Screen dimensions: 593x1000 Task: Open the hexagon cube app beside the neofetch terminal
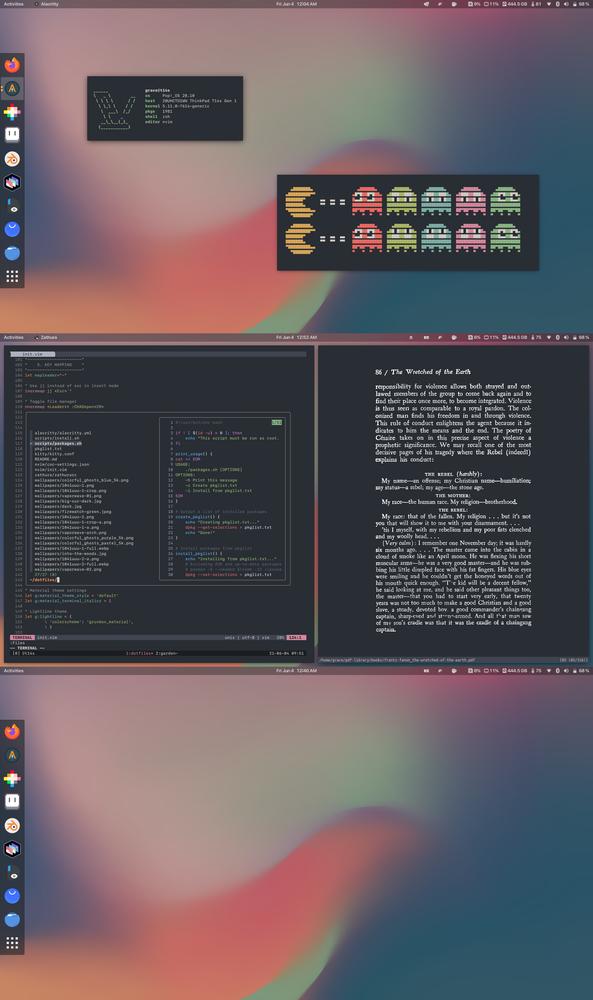(12, 182)
